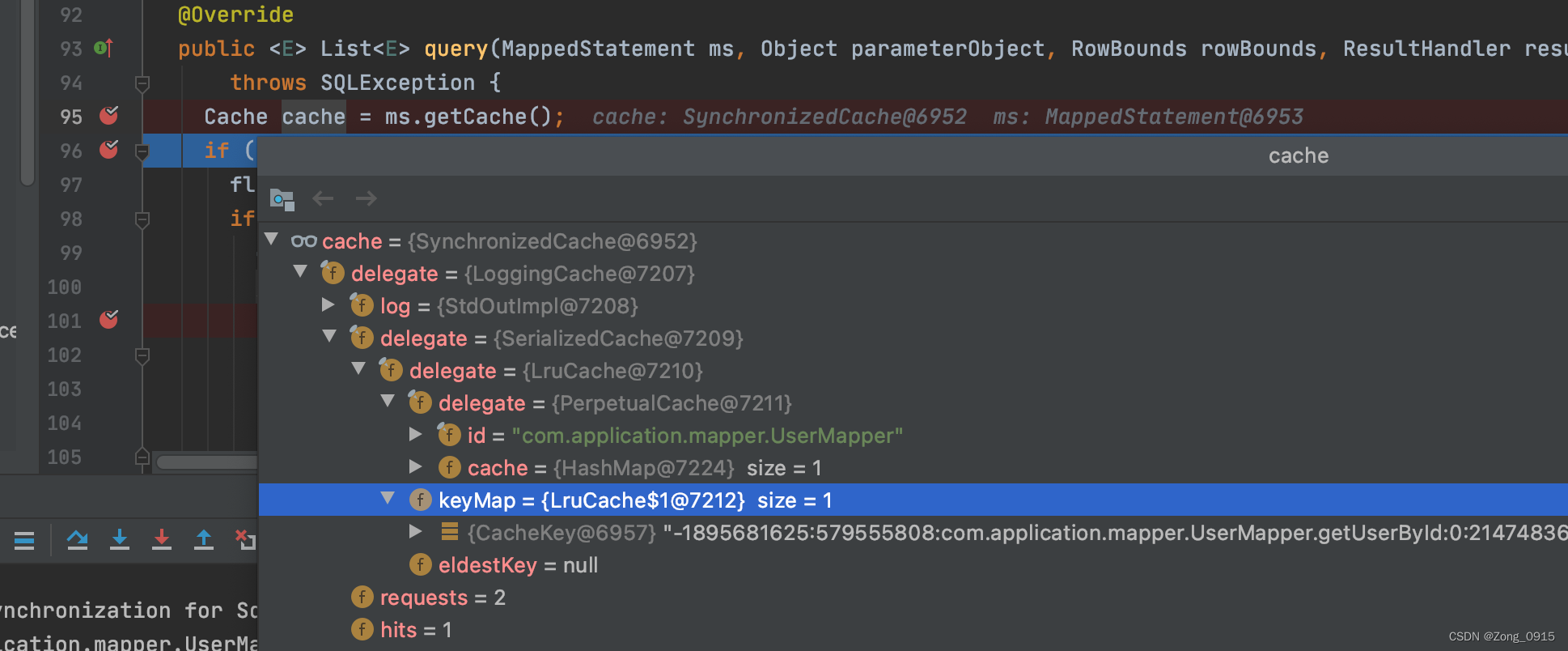Select the hits = 1 row
This screenshot has height=651, width=1568.
click(x=913, y=629)
